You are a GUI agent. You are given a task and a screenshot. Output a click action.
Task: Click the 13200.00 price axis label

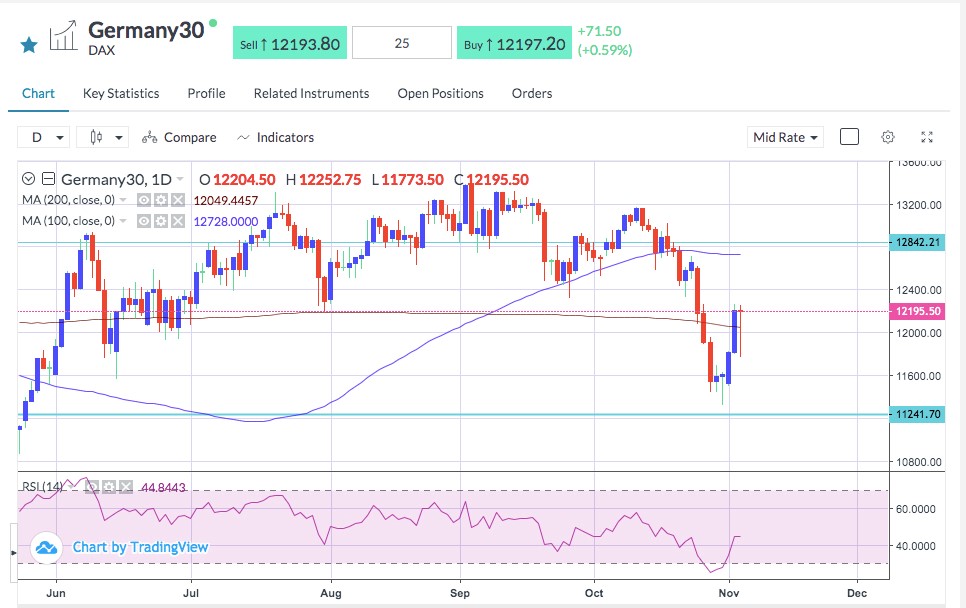[918, 205]
